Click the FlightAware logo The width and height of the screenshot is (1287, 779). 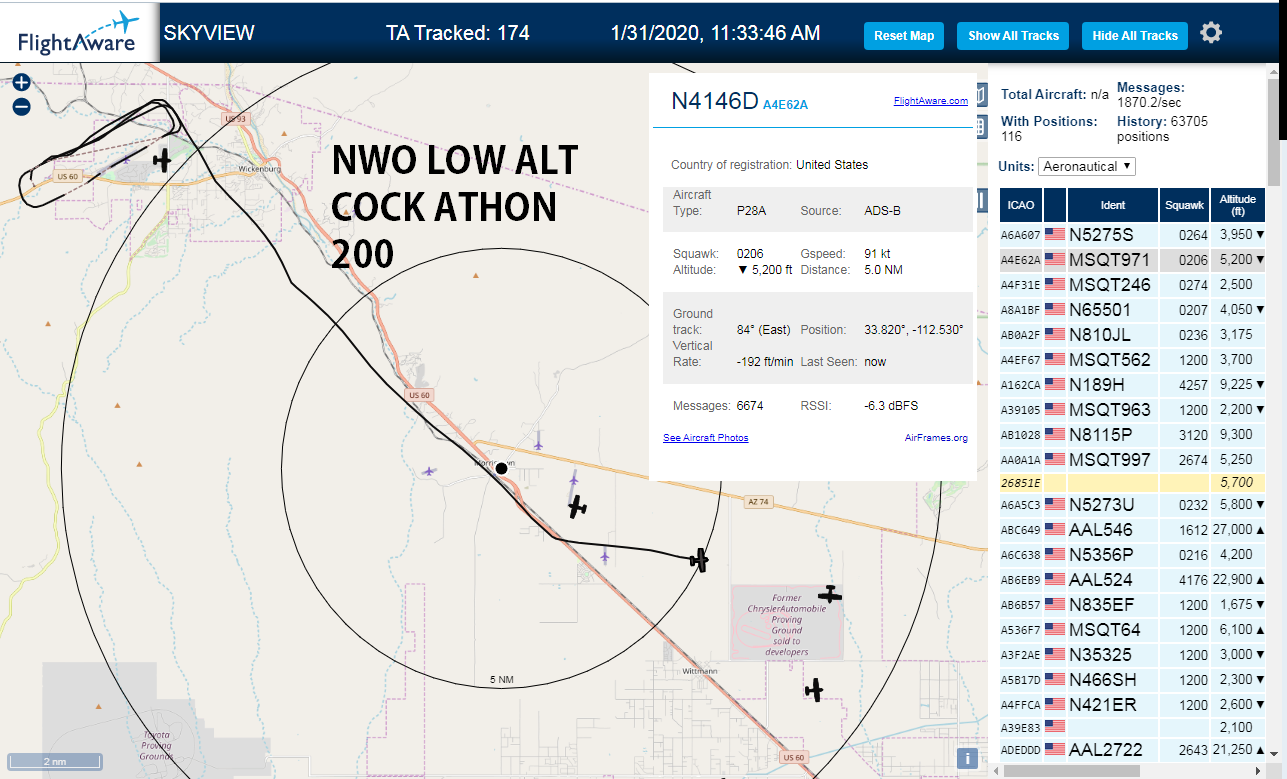[x=79, y=32]
